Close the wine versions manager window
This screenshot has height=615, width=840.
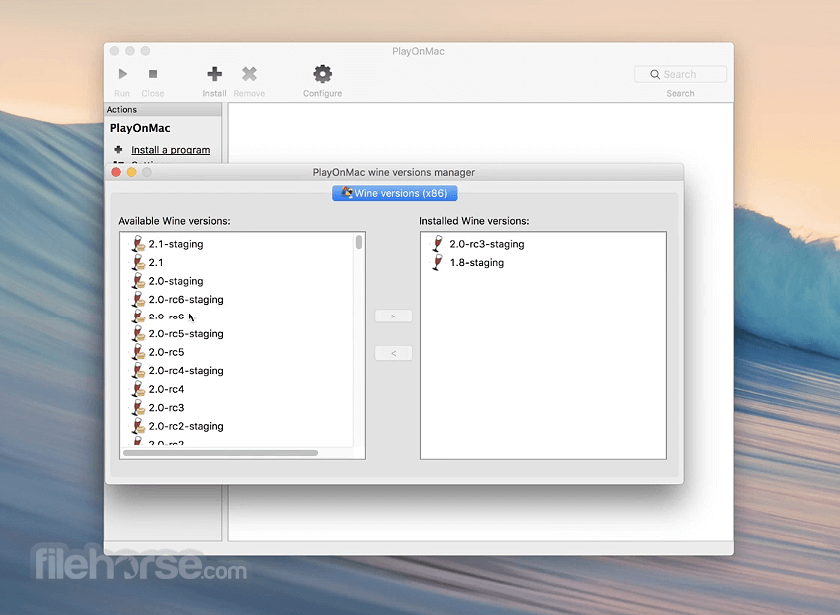click(x=116, y=172)
